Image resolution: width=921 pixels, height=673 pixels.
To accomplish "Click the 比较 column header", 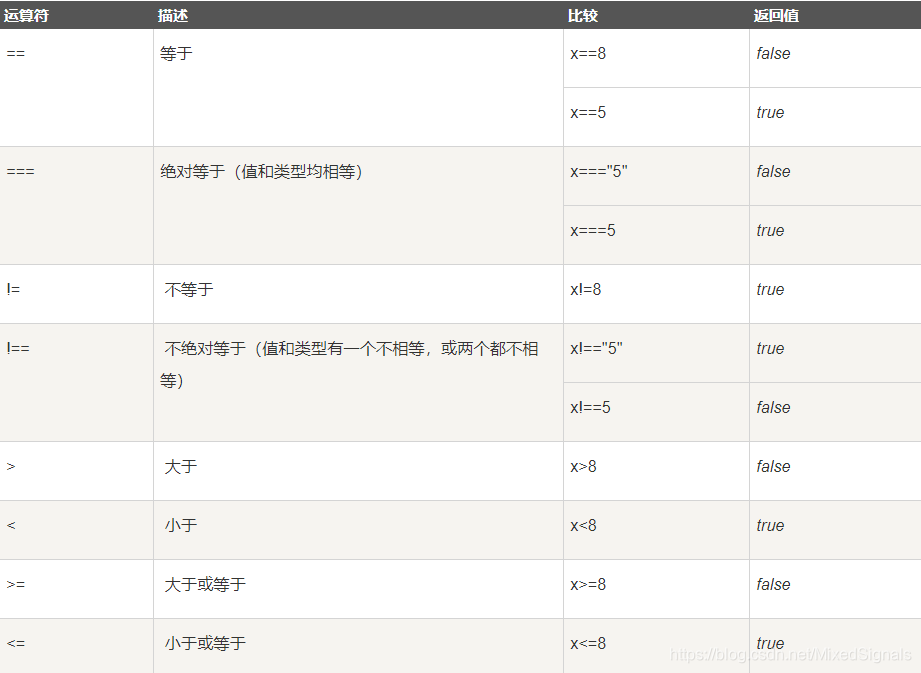I will click(656, 15).
